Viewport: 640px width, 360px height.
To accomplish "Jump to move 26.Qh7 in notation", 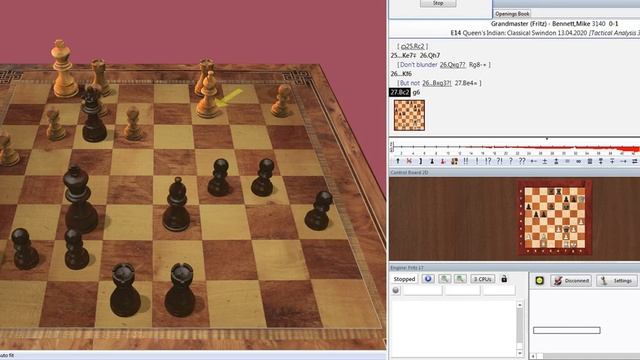I will pyautogui.click(x=430, y=55).
